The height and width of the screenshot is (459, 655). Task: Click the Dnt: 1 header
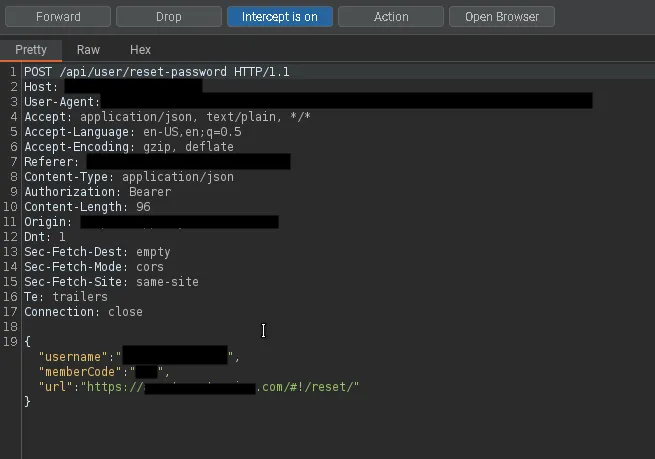point(45,237)
